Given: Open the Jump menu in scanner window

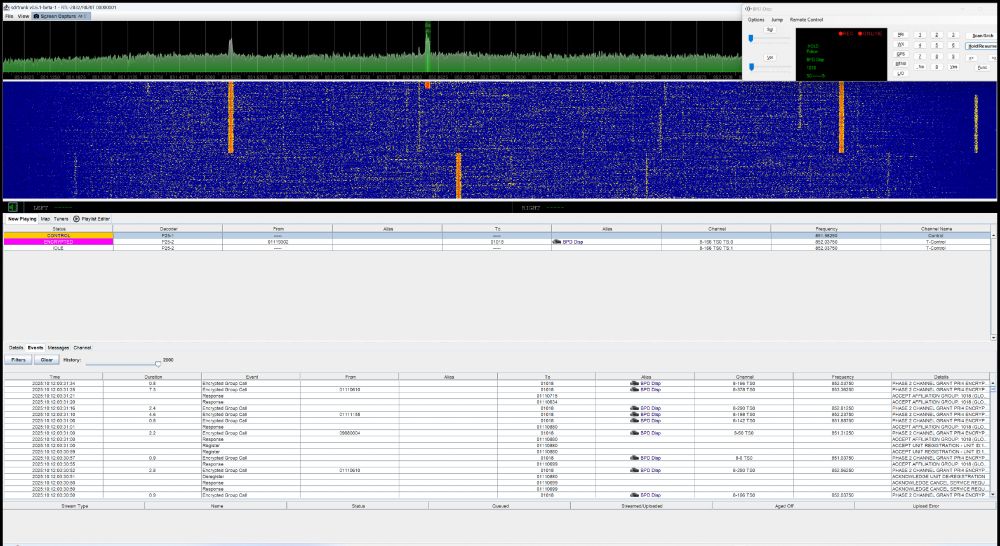Looking at the screenshot, I should click(776, 19).
